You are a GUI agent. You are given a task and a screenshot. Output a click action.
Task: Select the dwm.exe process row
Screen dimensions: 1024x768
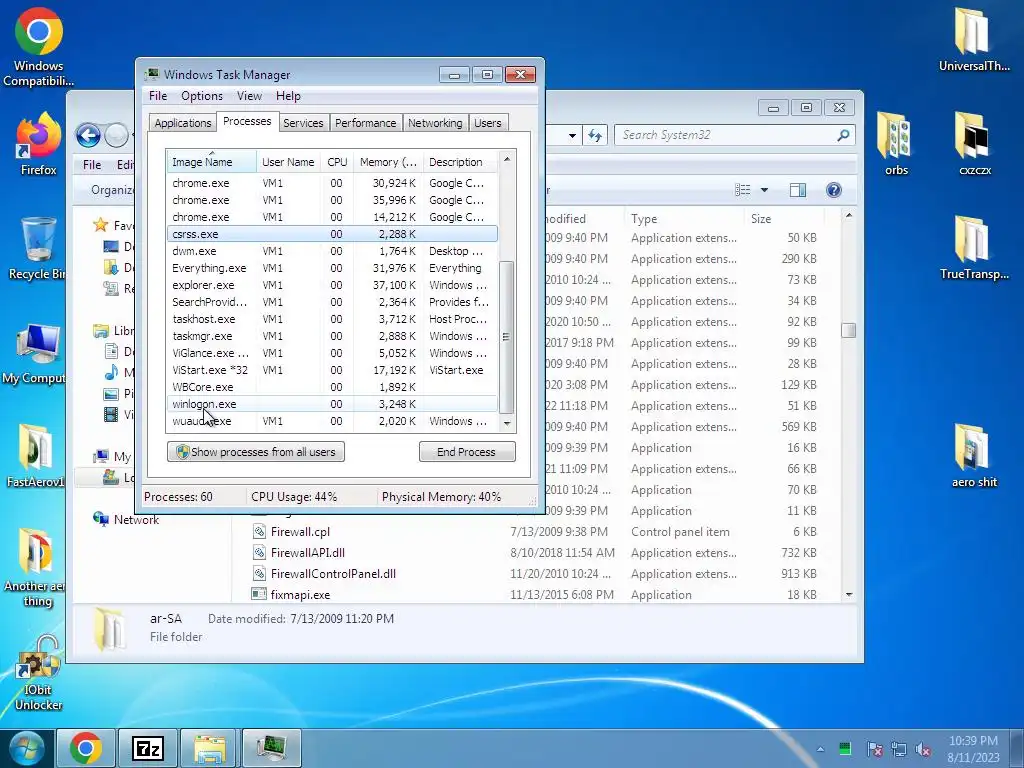(x=332, y=251)
